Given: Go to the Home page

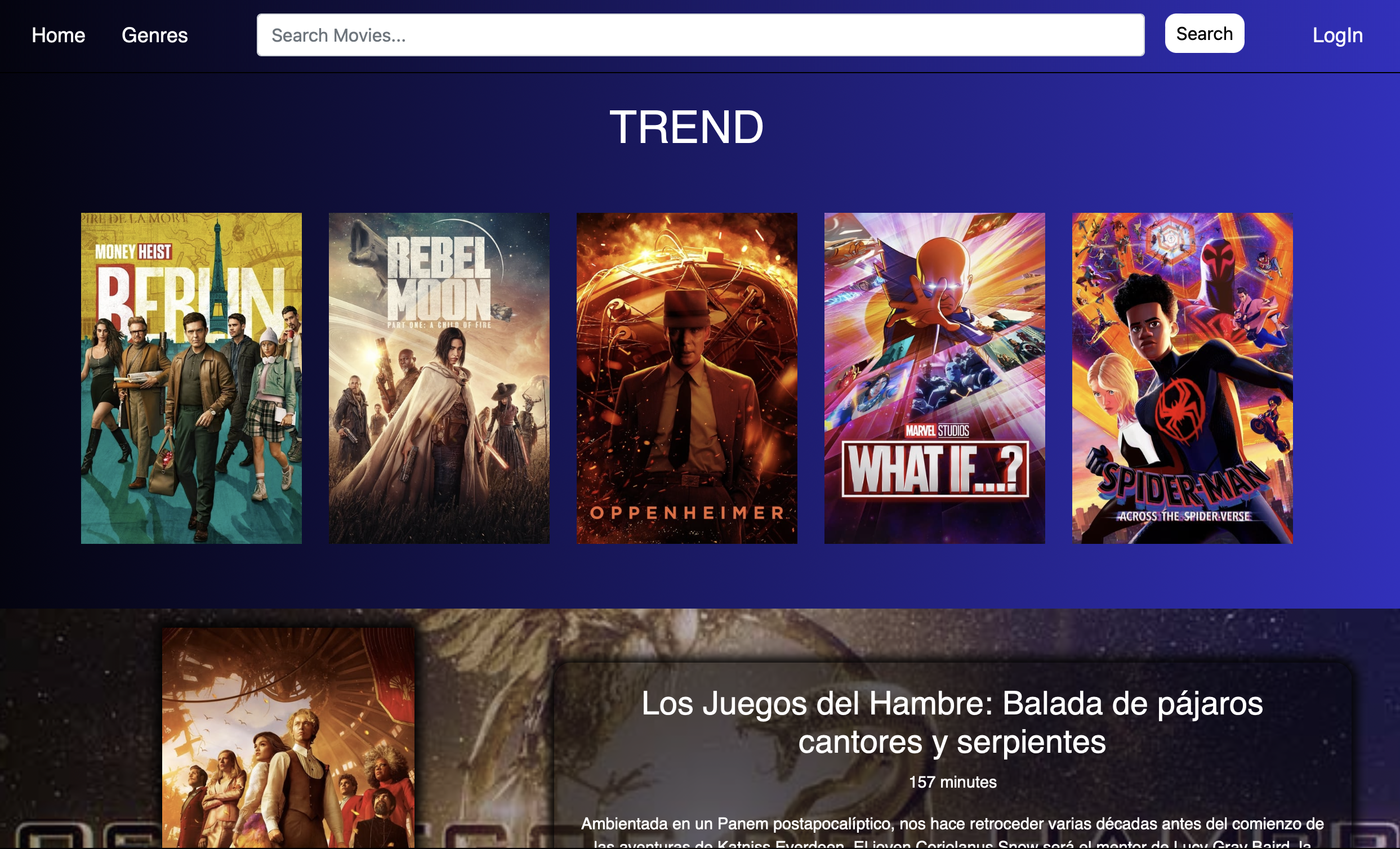Looking at the screenshot, I should click(58, 35).
